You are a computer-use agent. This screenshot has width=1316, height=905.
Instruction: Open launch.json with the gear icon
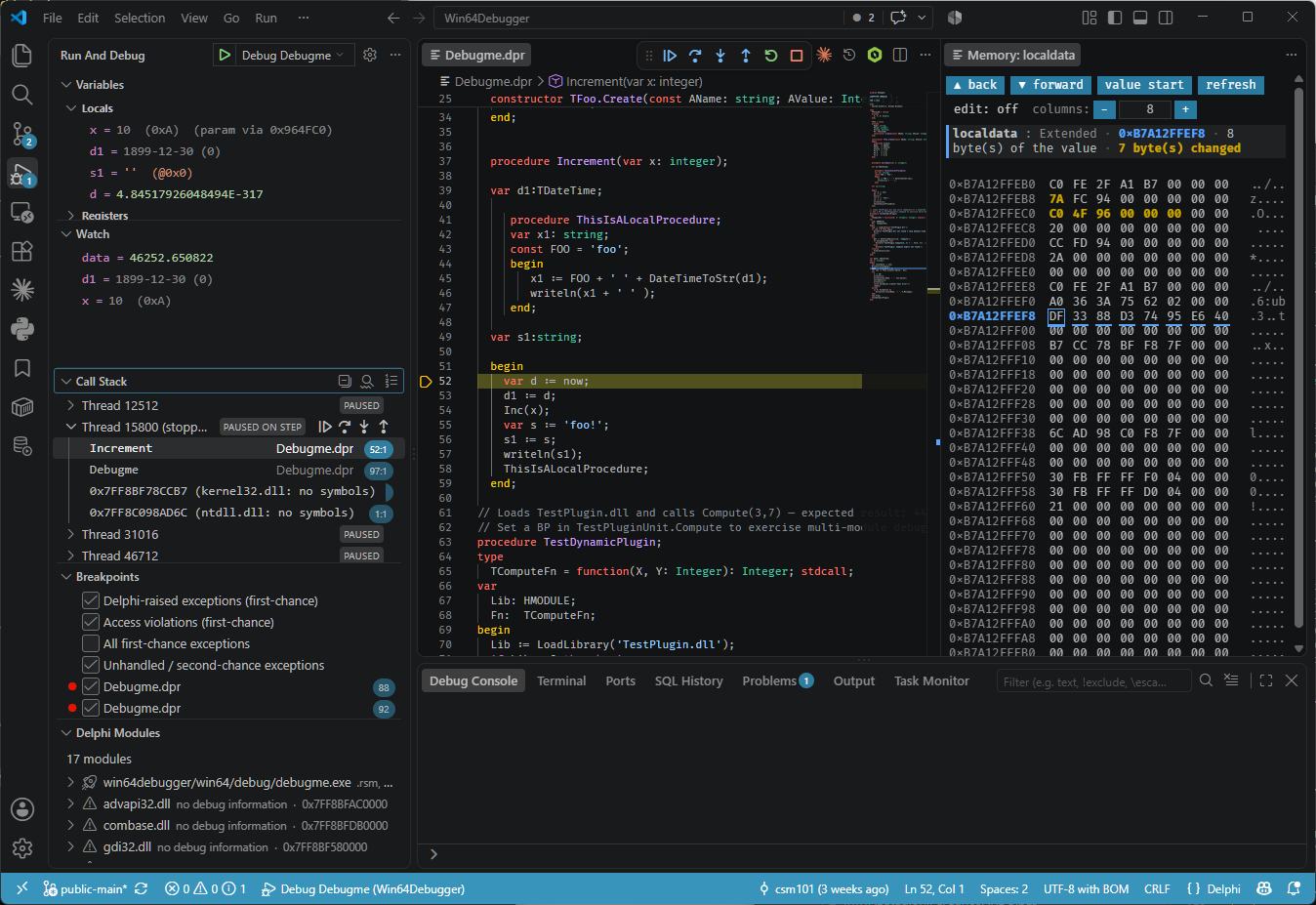pos(370,56)
